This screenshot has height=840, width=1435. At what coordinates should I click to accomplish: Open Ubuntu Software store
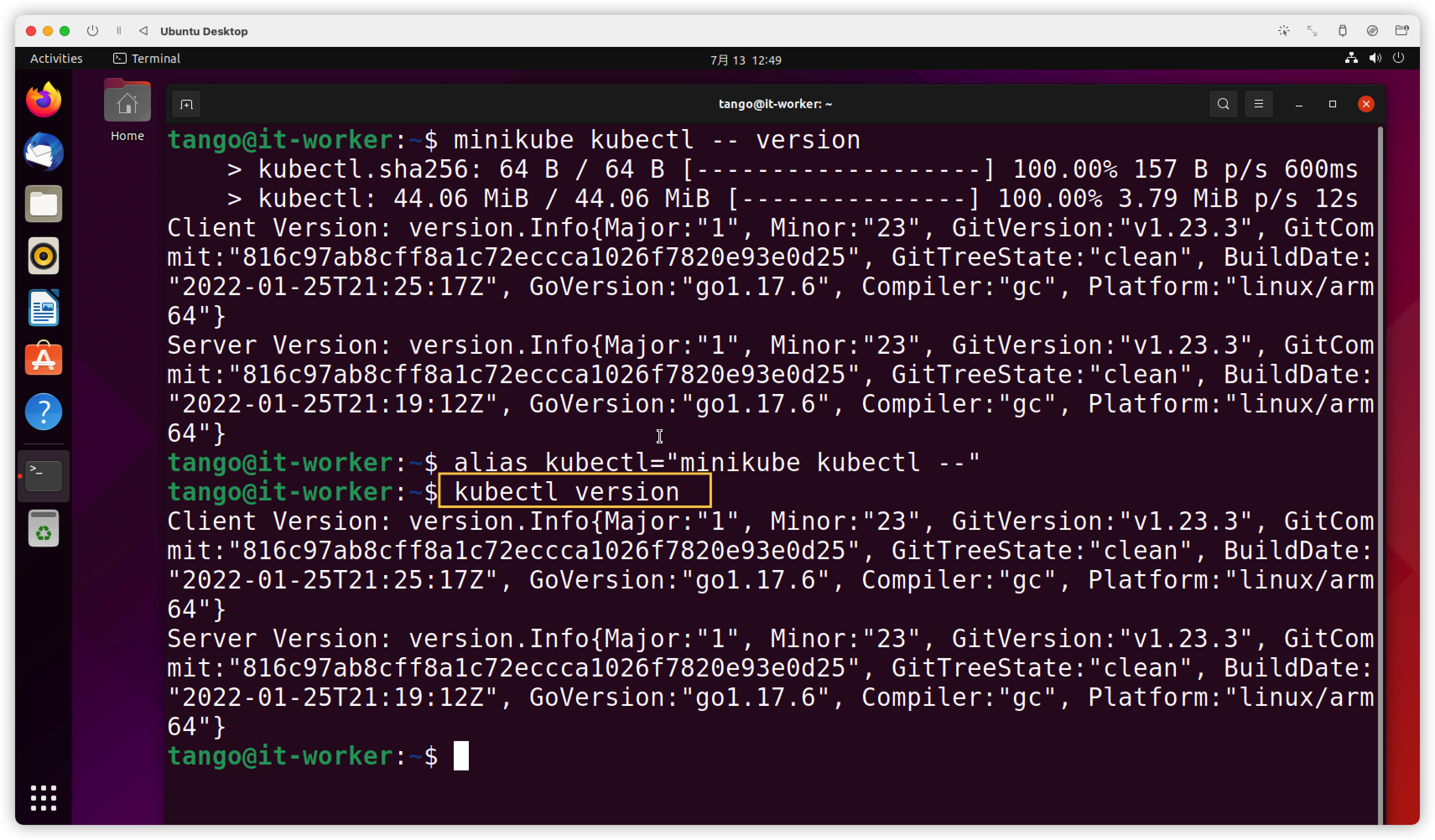pos(44,360)
